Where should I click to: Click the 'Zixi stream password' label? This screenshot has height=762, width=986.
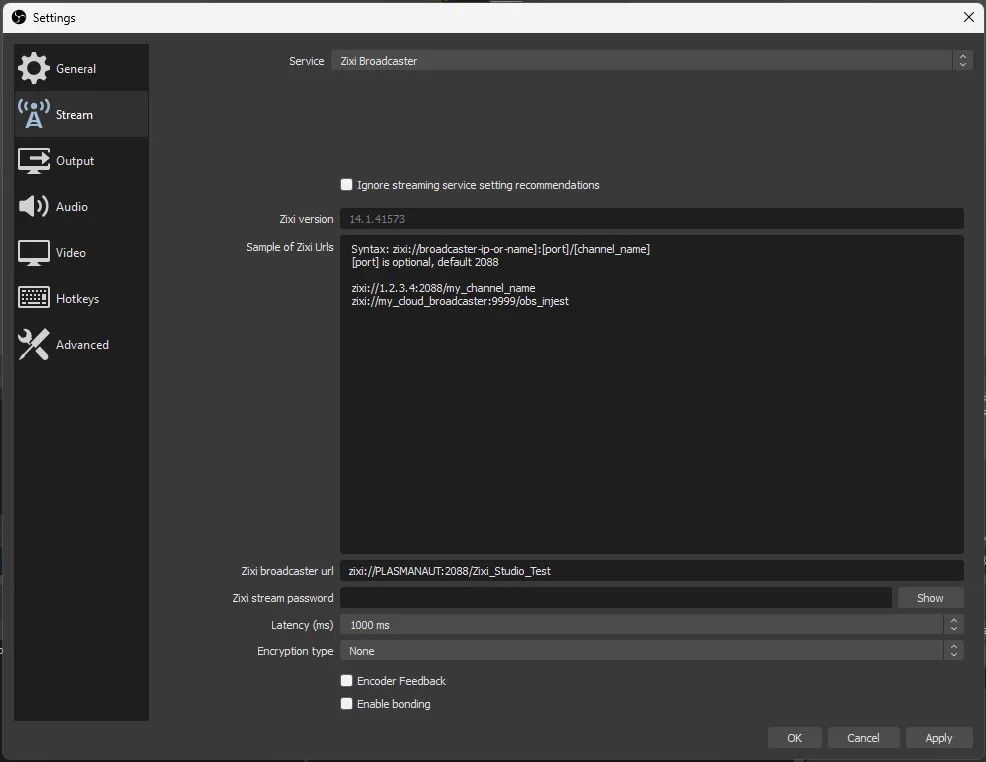[x=283, y=598]
